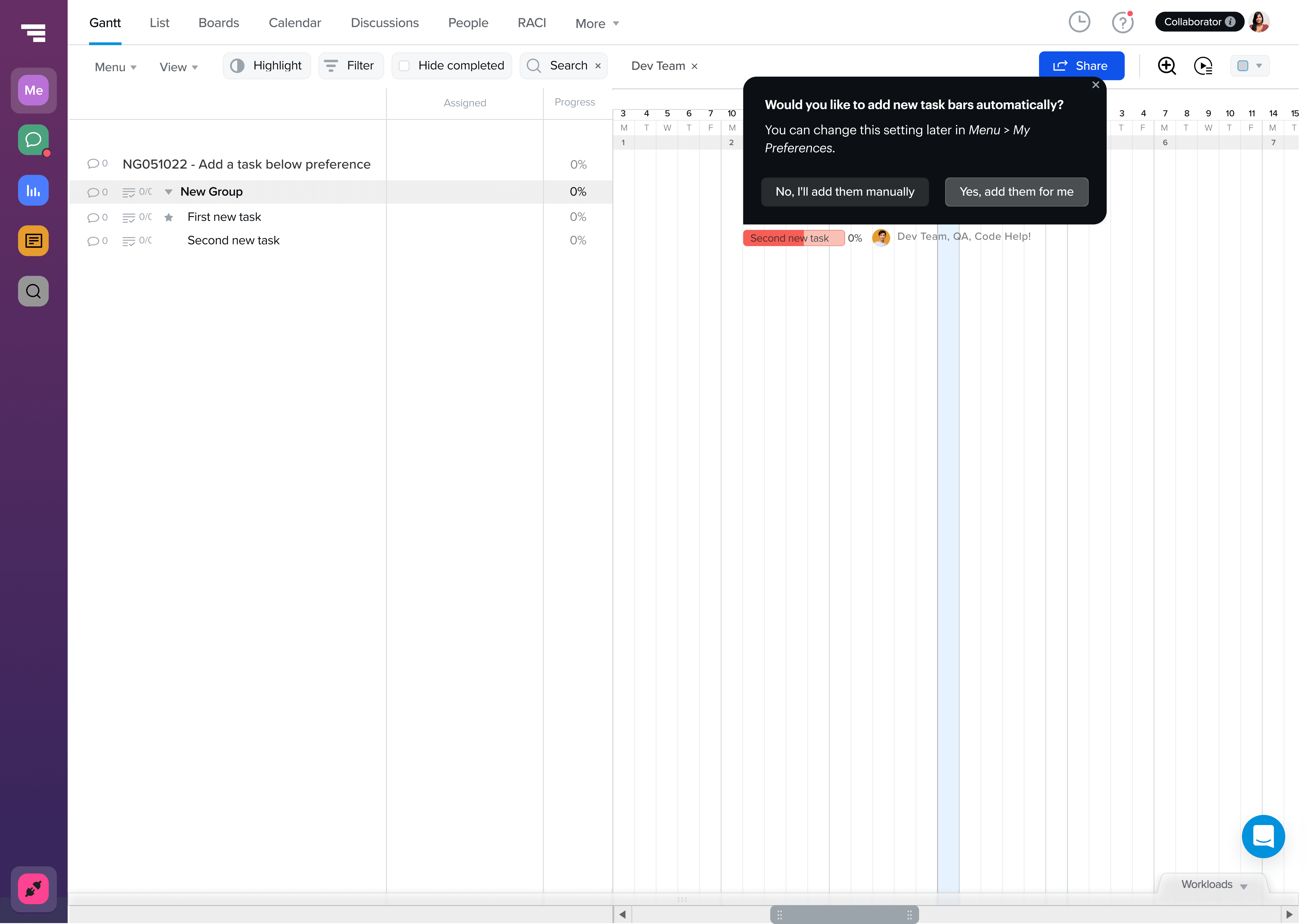
Task: Collapse the New Group expander triangle
Action: 168,192
